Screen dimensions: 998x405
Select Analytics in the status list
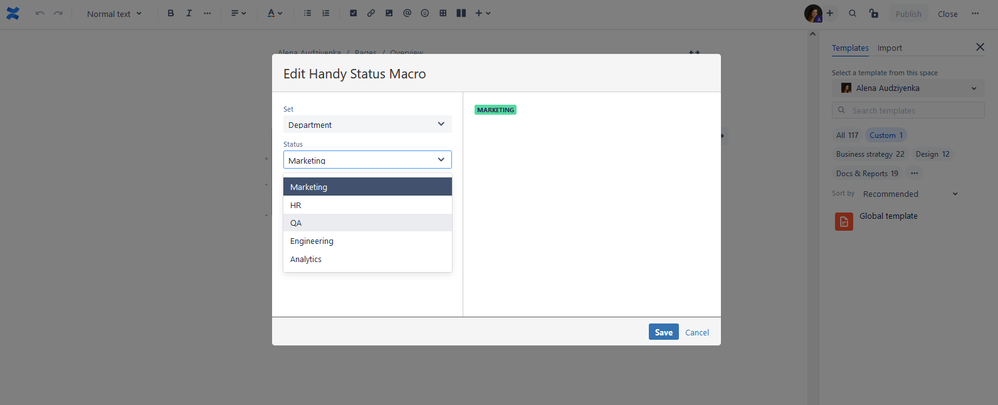coord(367,259)
